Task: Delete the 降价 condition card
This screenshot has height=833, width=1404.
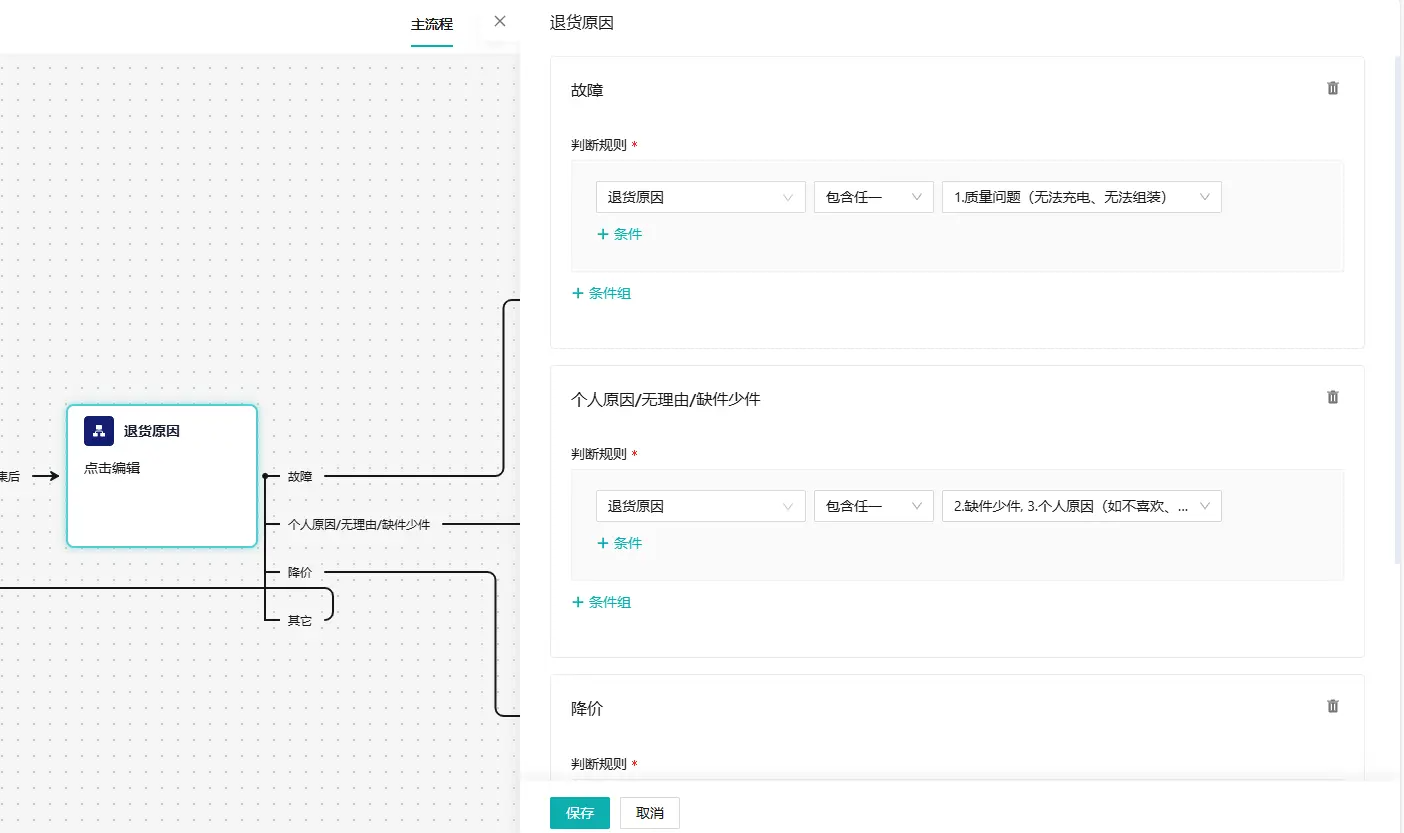Action: click(x=1332, y=706)
